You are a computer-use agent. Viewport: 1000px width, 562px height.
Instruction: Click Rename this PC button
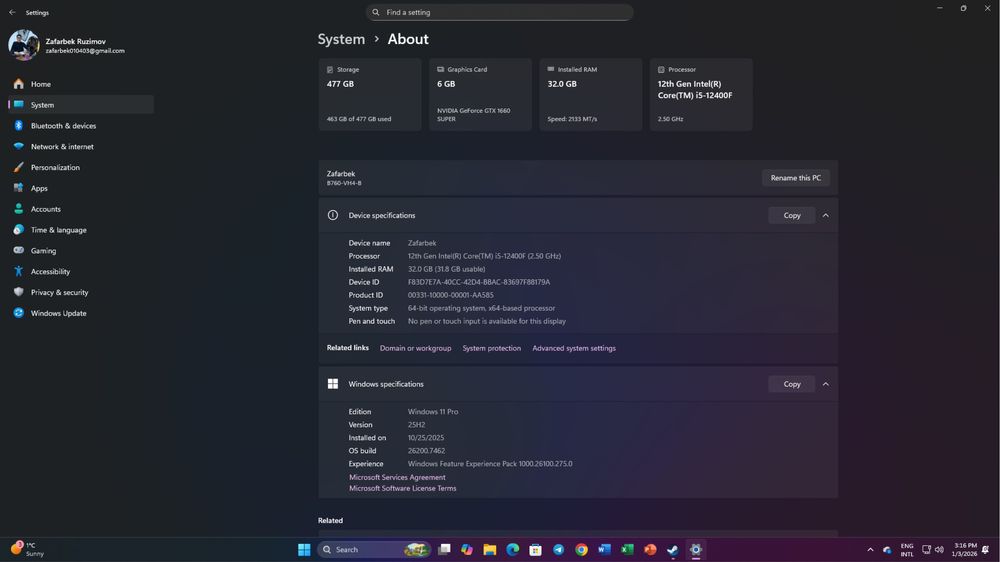(795, 178)
